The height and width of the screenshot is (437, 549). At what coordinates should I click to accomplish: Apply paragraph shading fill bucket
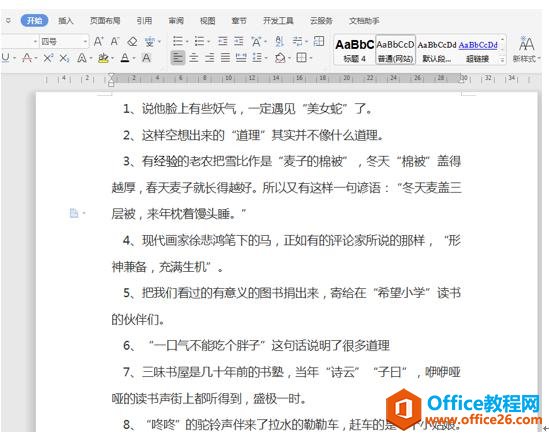pos(280,57)
